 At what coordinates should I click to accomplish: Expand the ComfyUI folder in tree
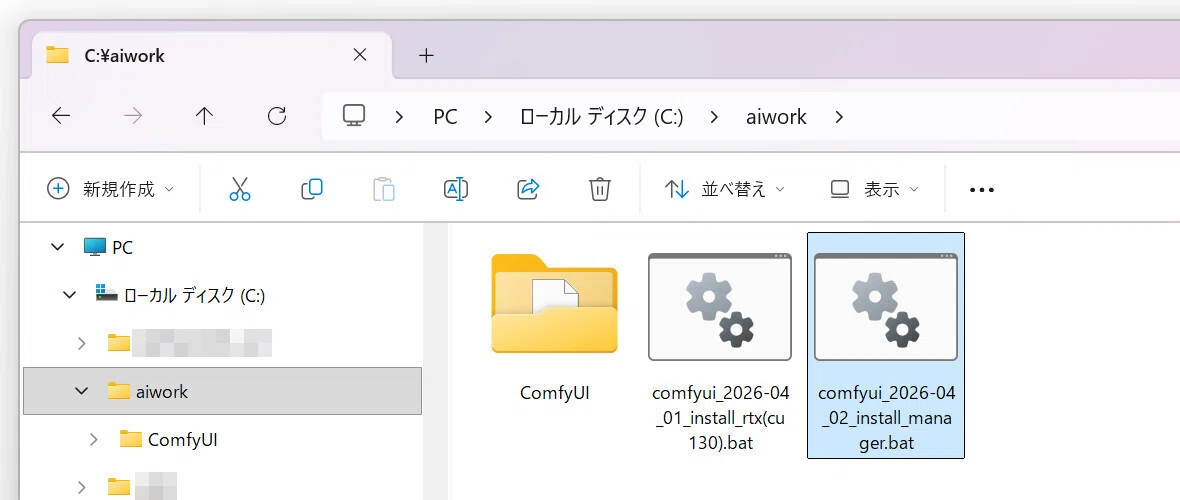[94, 439]
